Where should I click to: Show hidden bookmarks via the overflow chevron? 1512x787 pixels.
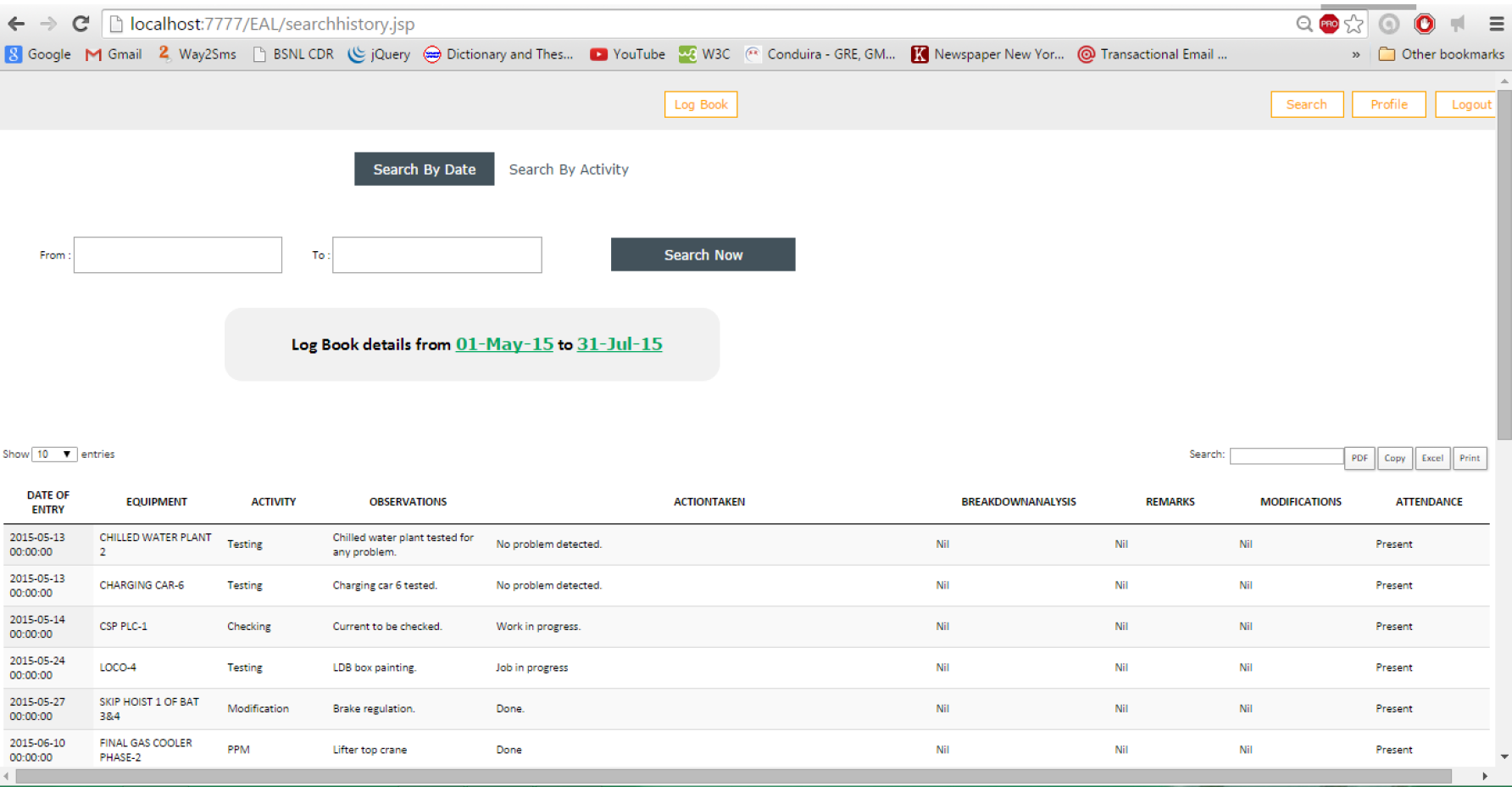(x=1355, y=53)
